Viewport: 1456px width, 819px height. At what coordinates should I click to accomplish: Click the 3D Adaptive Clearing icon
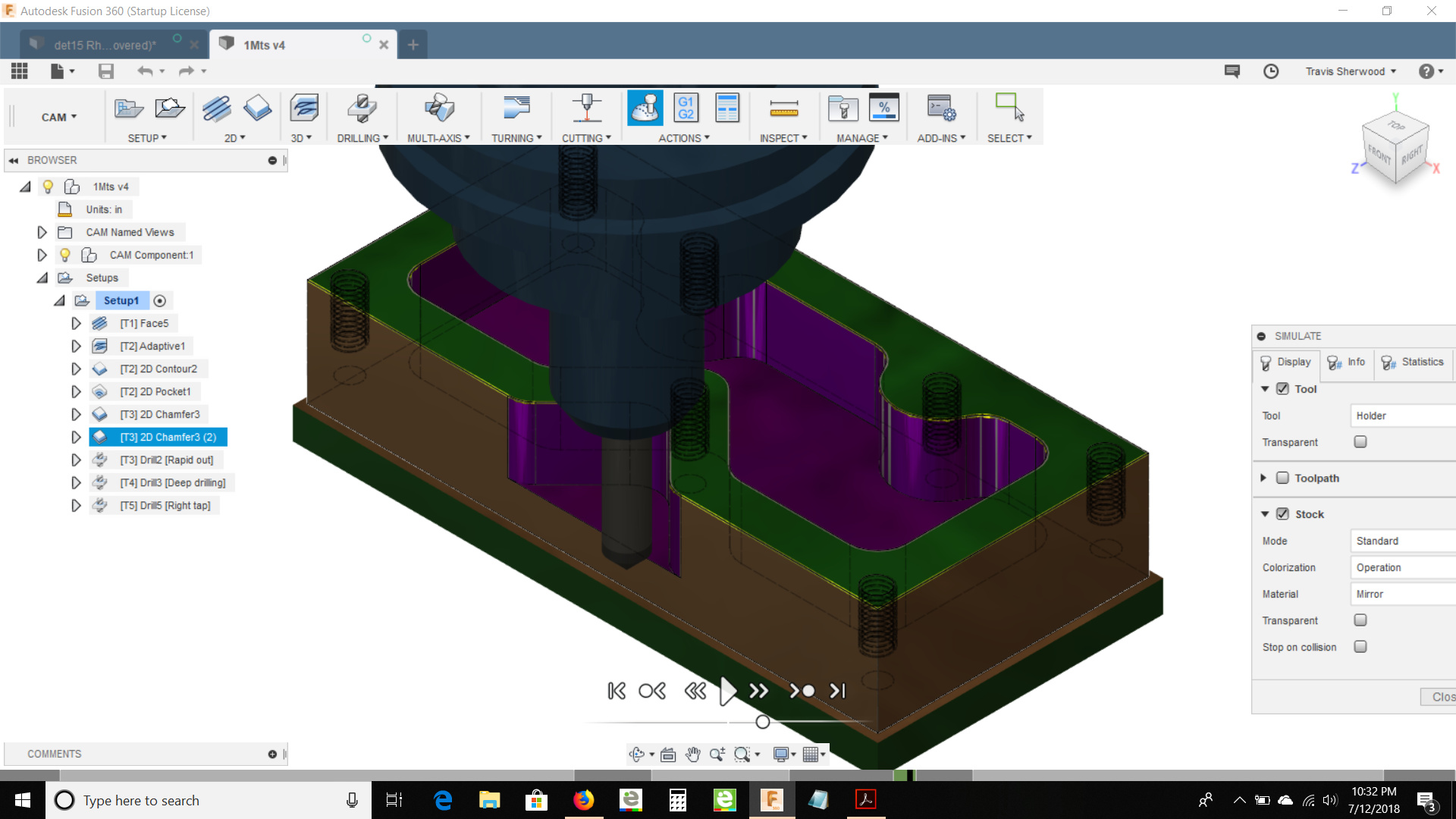click(304, 108)
